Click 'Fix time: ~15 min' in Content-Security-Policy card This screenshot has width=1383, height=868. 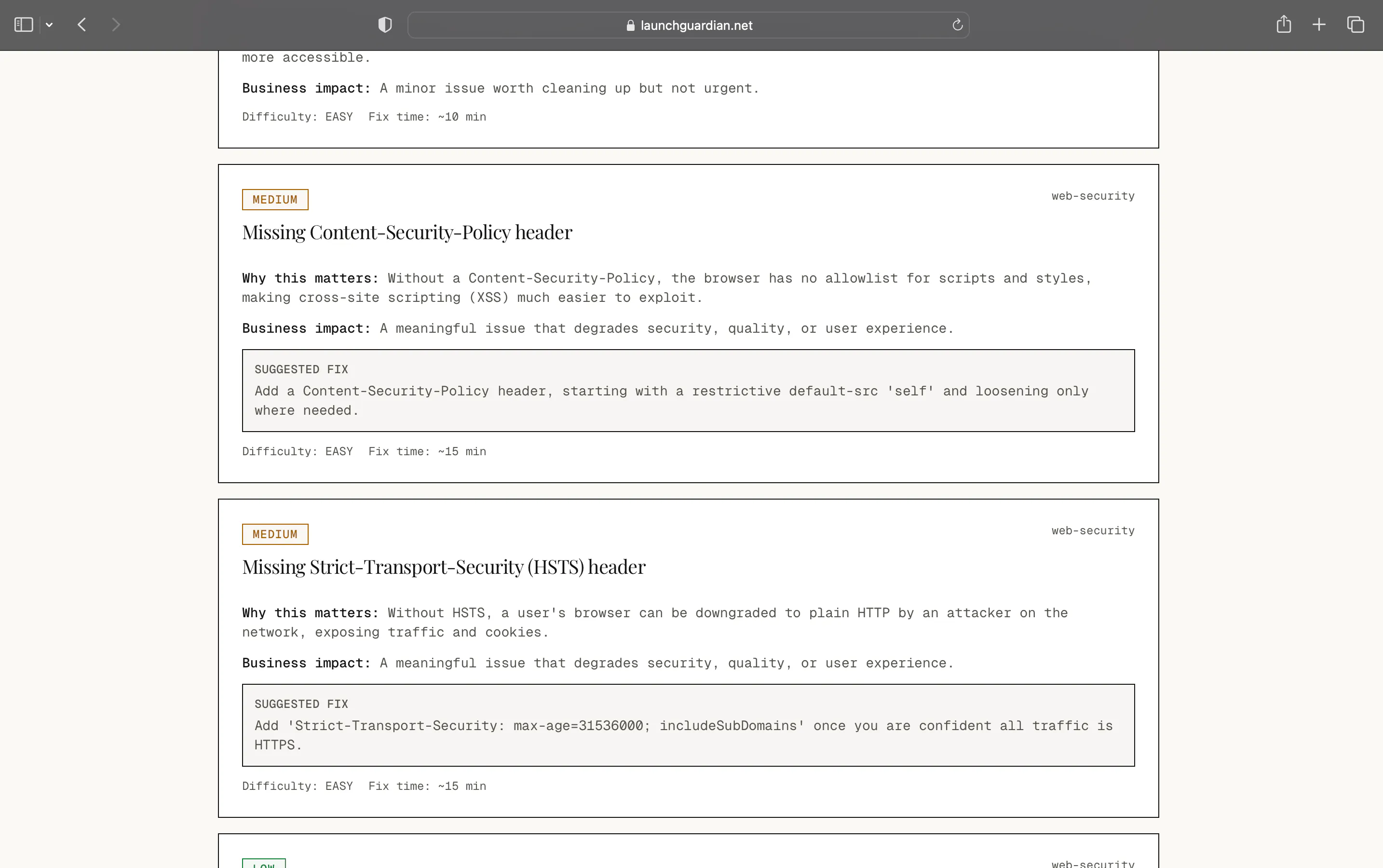[427, 452]
